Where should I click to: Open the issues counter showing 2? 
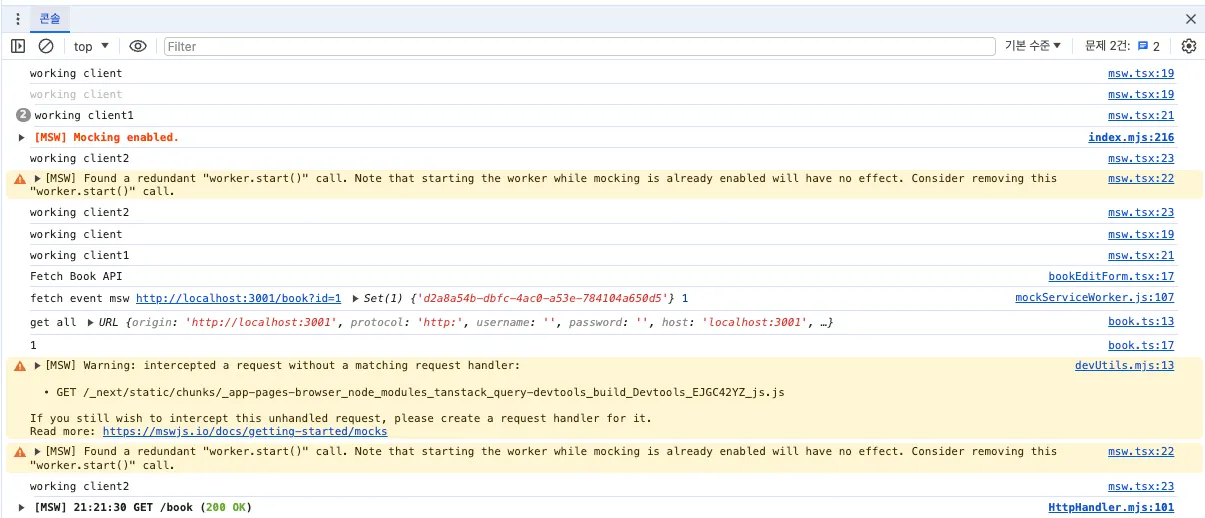pos(1149,46)
